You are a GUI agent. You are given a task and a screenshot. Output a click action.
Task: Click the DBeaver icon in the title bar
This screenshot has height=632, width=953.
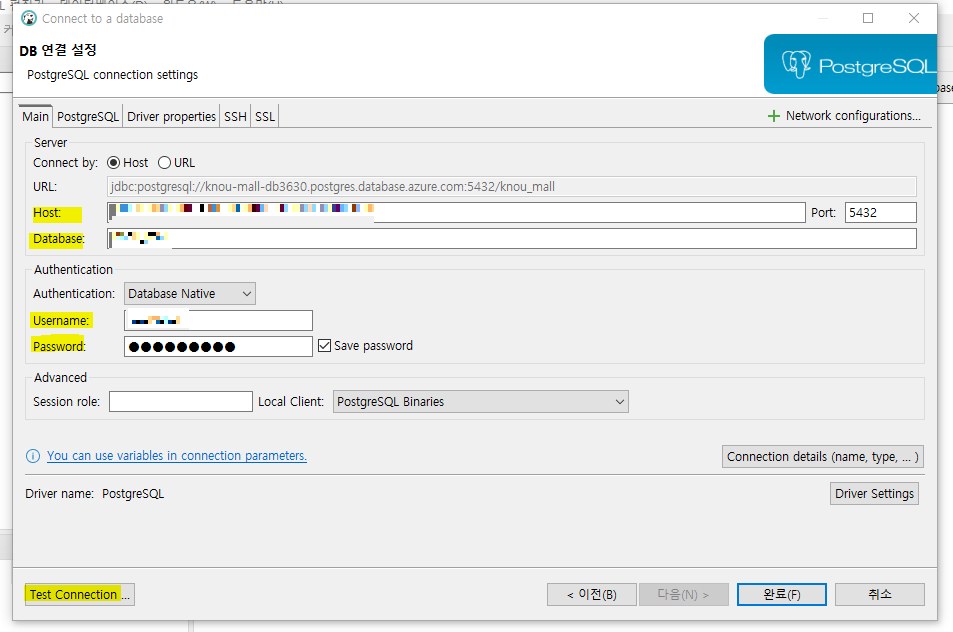(29, 18)
